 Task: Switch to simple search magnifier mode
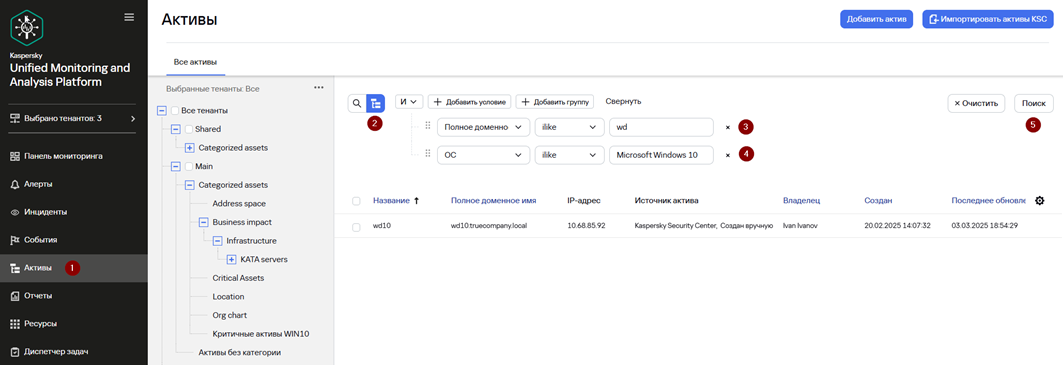357,103
